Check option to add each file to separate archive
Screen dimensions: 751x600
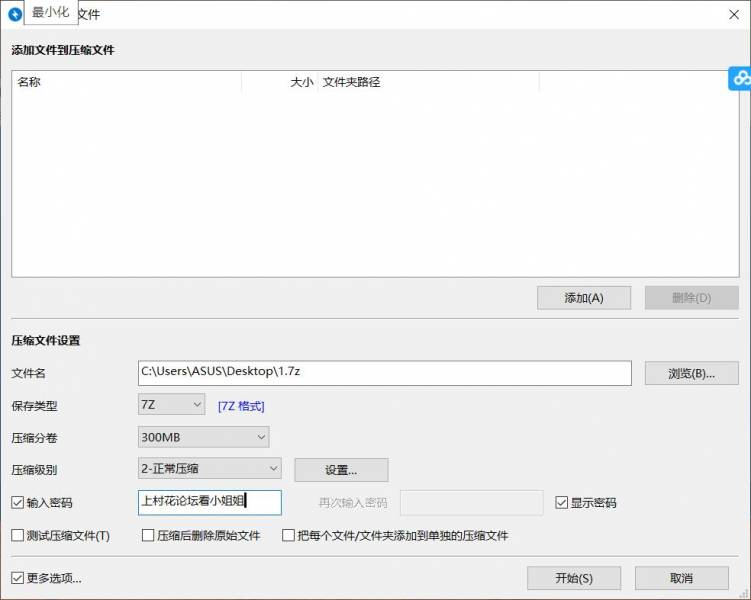point(289,536)
